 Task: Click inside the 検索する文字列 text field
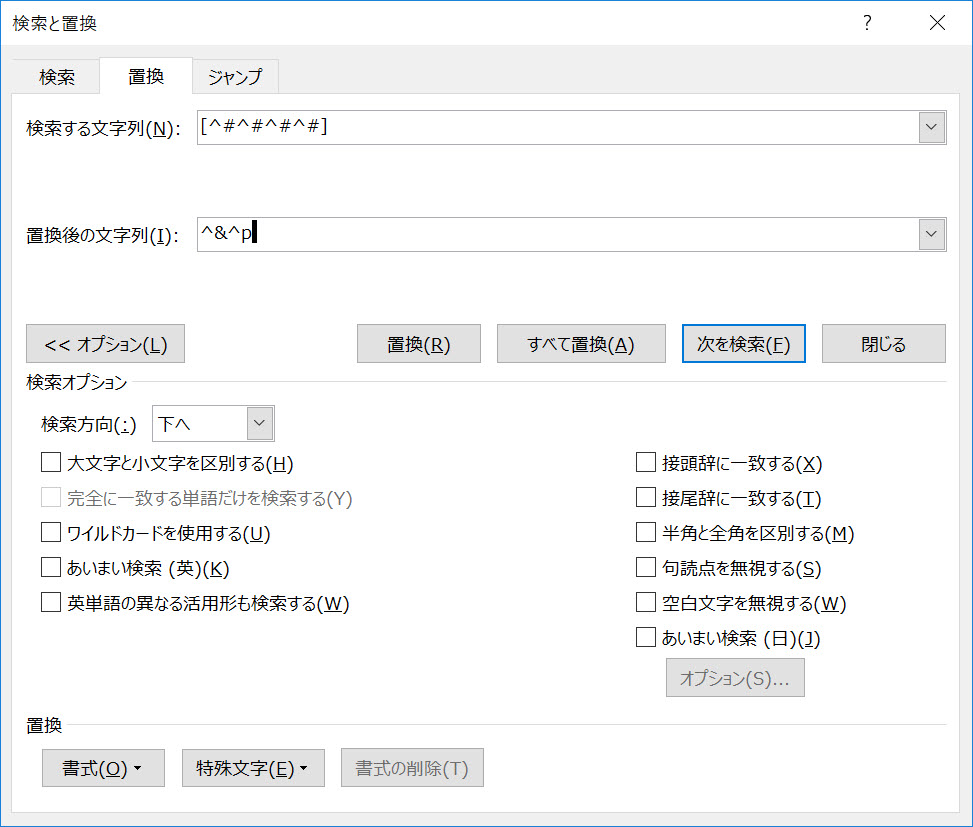(556, 127)
